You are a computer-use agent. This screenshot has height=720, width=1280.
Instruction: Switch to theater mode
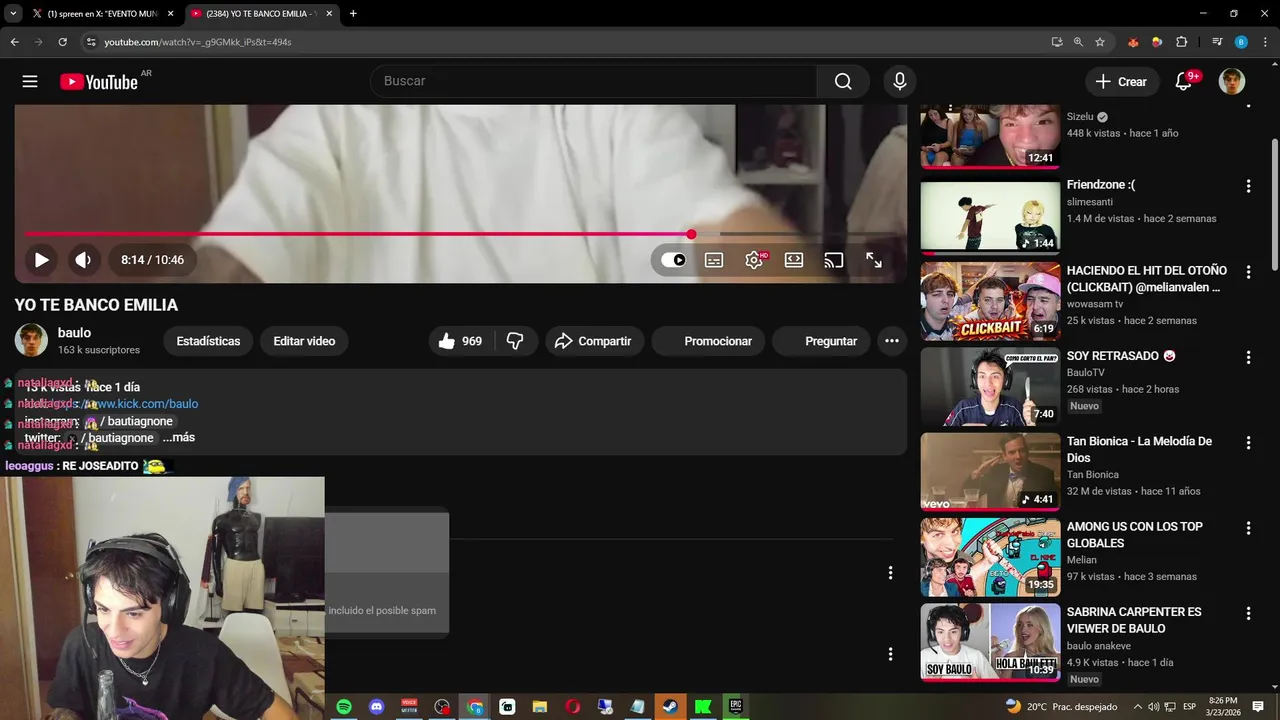coord(794,260)
